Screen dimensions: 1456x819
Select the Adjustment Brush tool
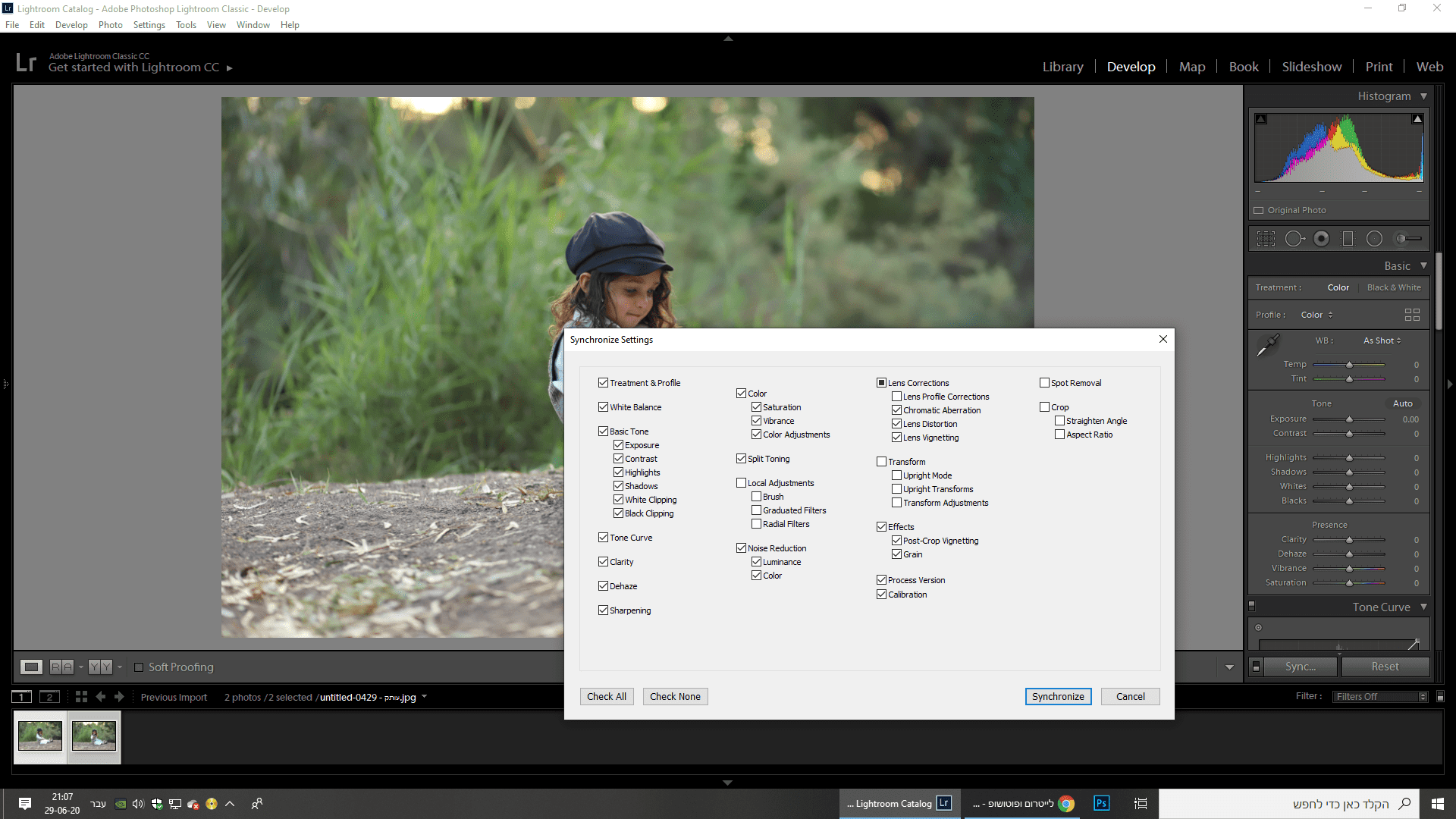pyautogui.click(x=1408, y=239)
